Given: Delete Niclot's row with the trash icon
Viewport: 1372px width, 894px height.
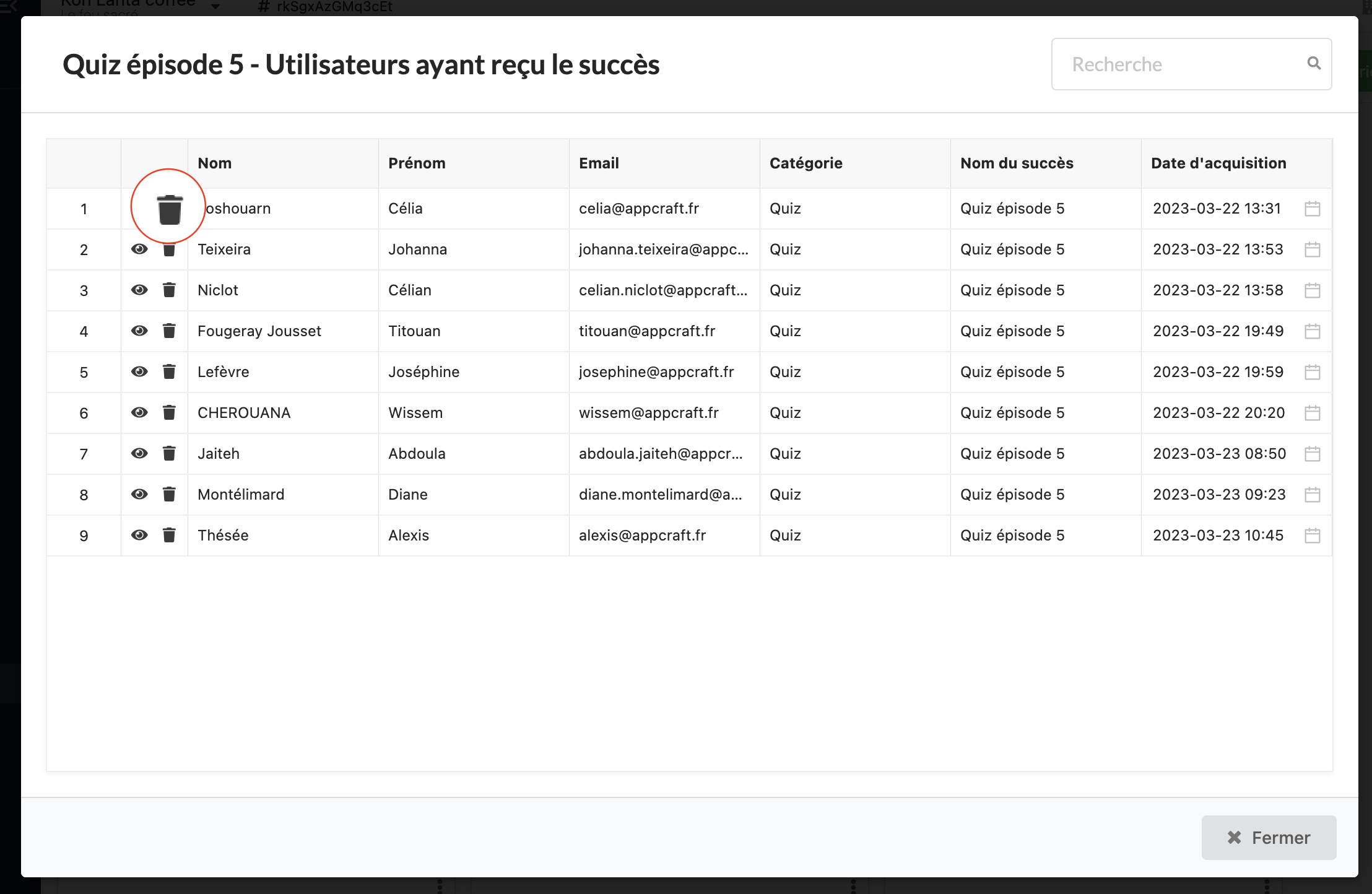Looking at the screenshot, I should [169, 290].
